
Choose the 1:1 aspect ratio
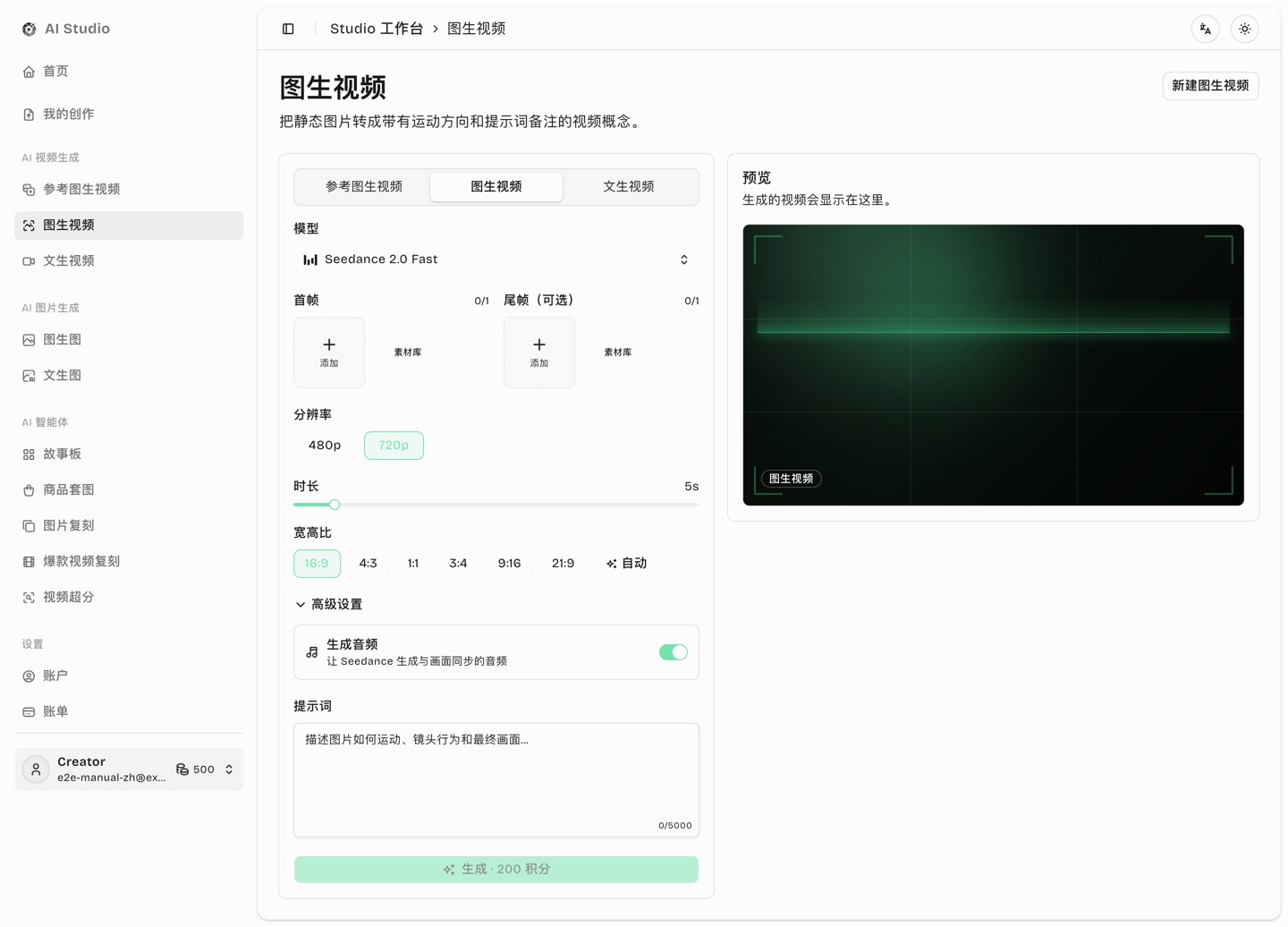[413, 564]
